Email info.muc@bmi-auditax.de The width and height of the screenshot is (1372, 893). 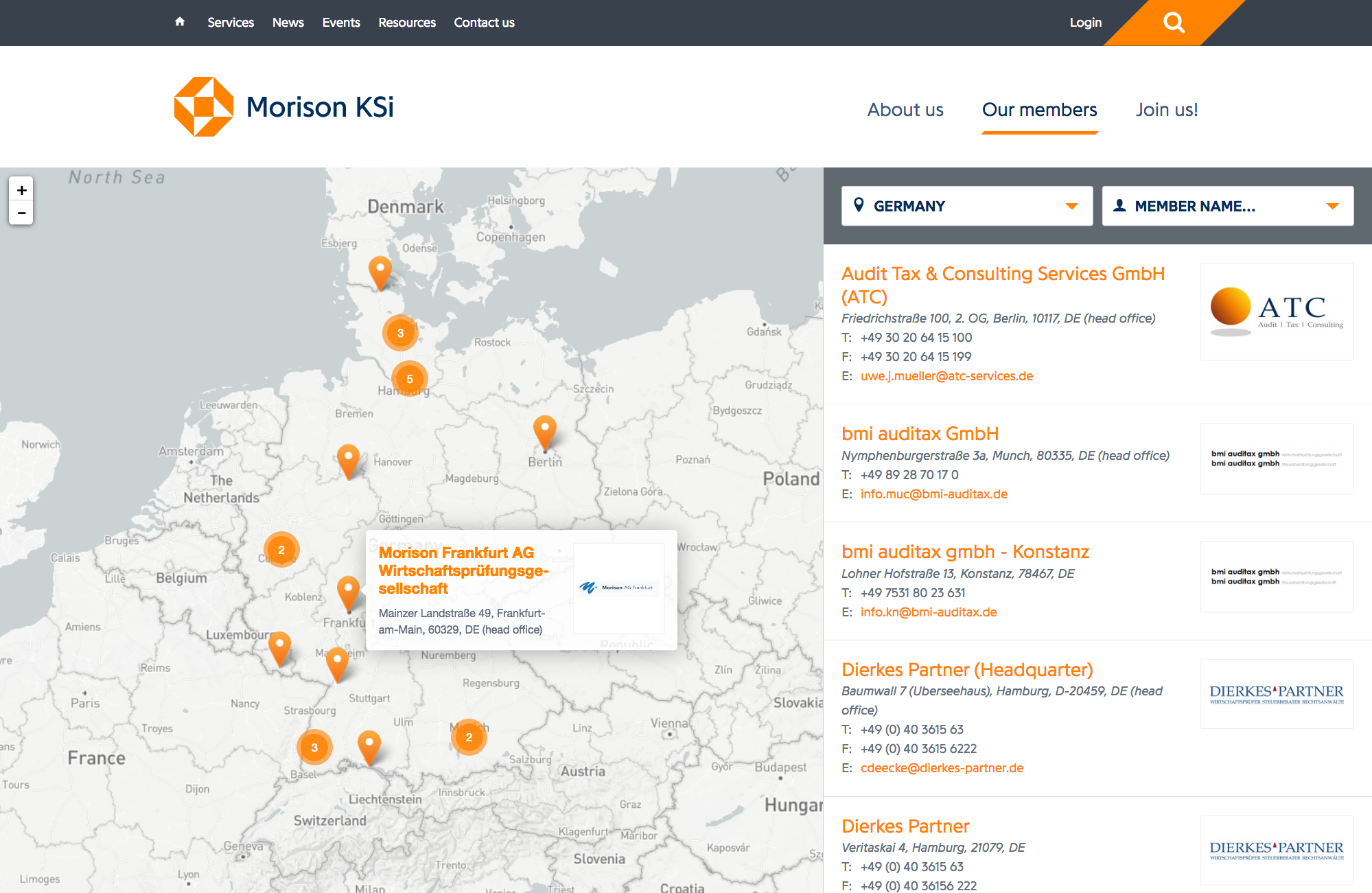(934, 494)
